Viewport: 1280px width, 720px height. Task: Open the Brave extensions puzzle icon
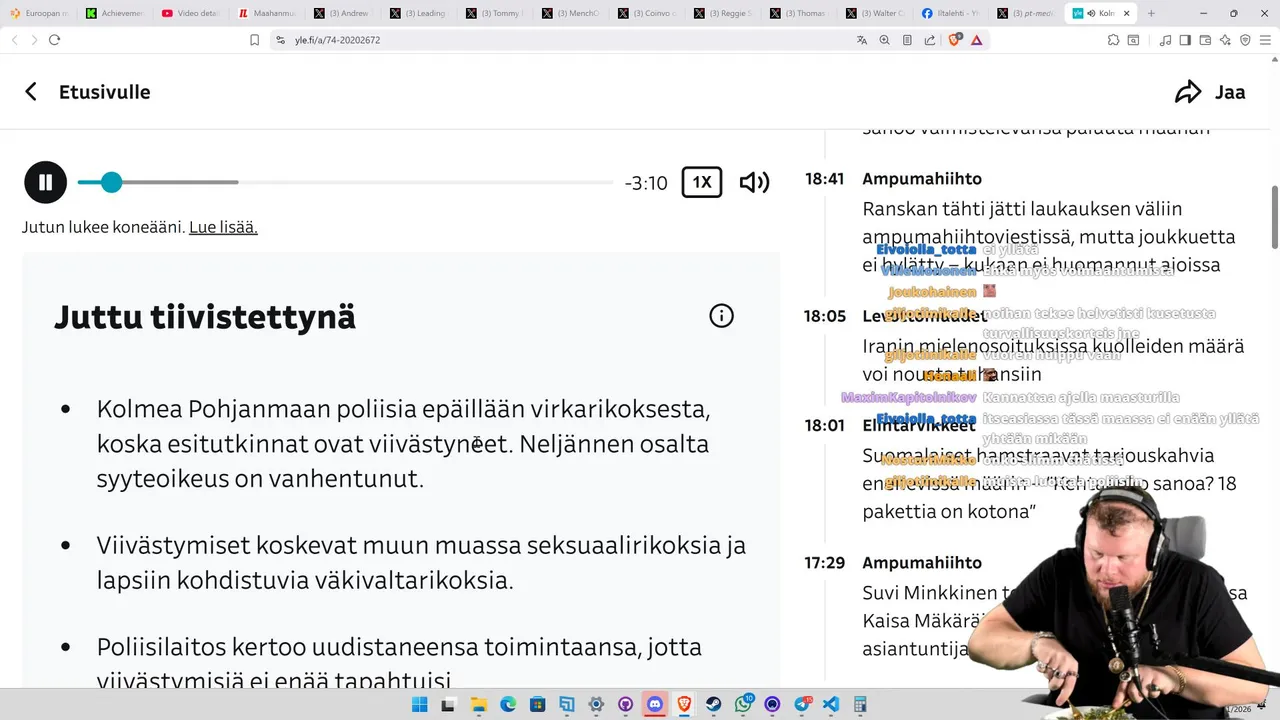1113,40
